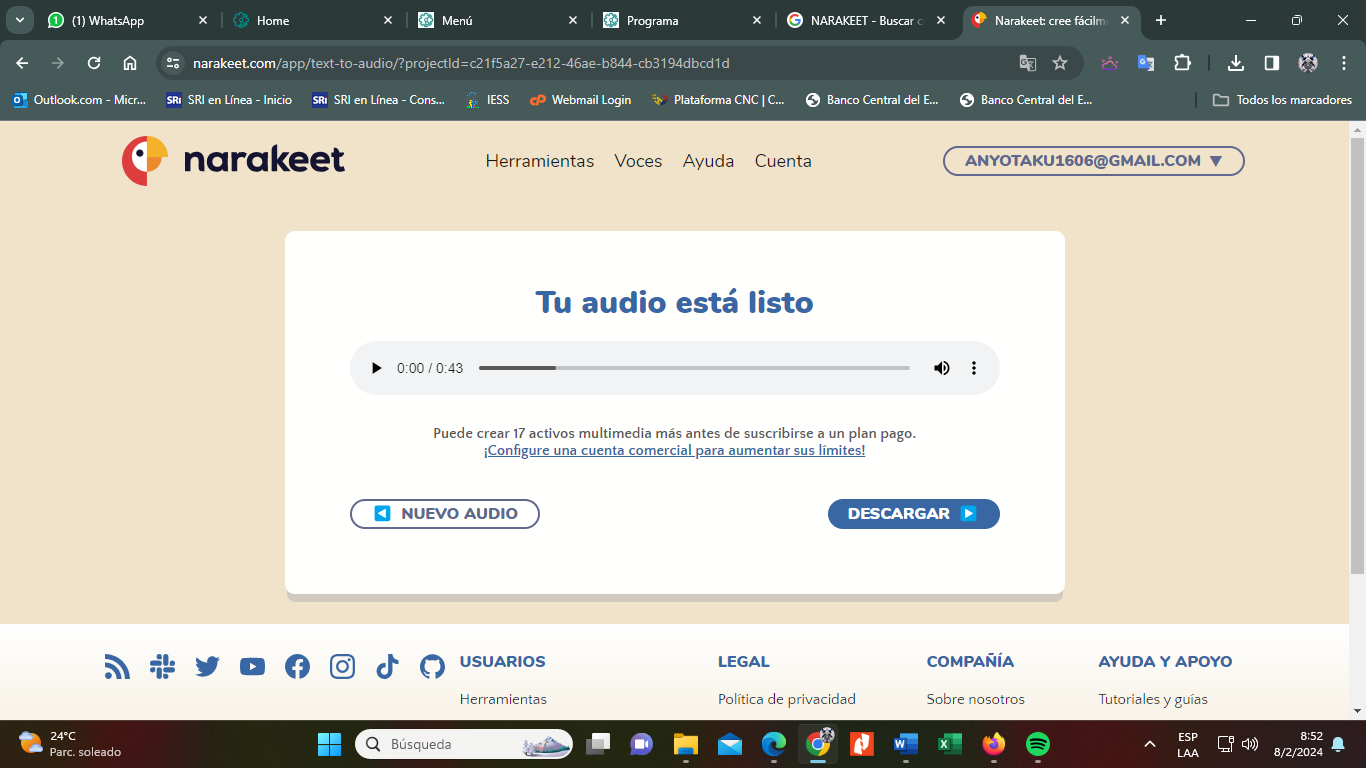Open the Herramientas navigation menu

pos(539,161)
